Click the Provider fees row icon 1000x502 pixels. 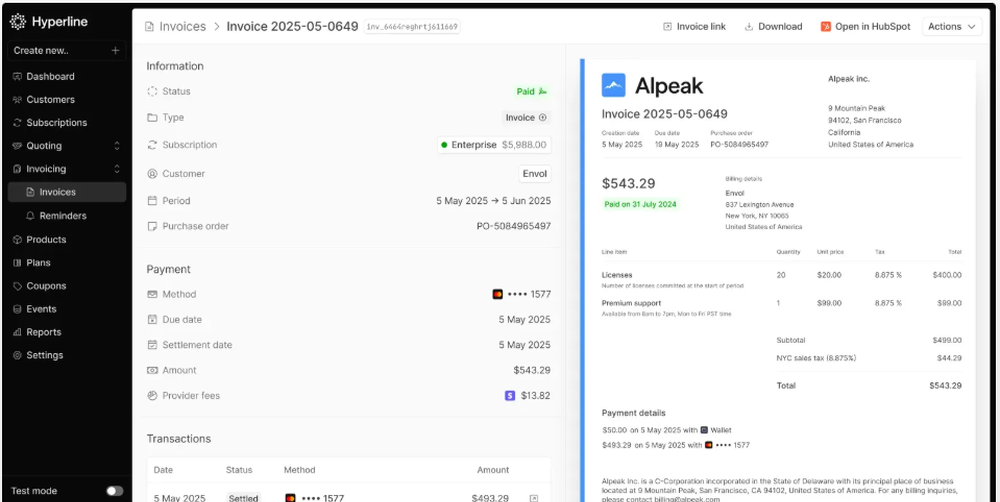pos(152,395)
